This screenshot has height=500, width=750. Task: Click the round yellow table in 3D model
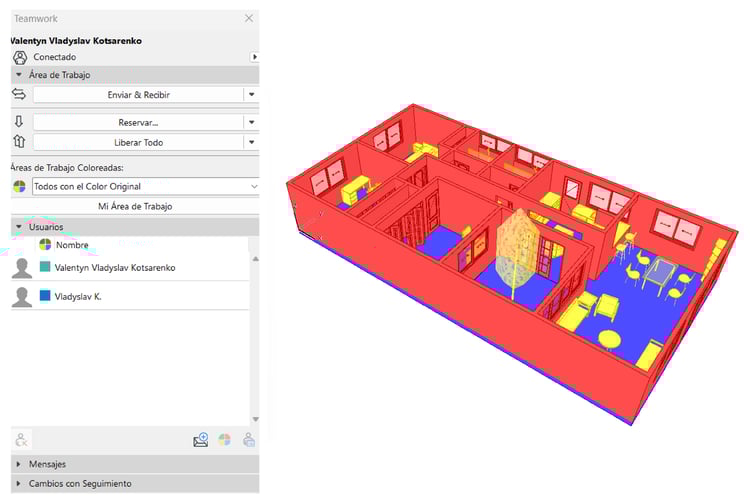click(610, 340)
